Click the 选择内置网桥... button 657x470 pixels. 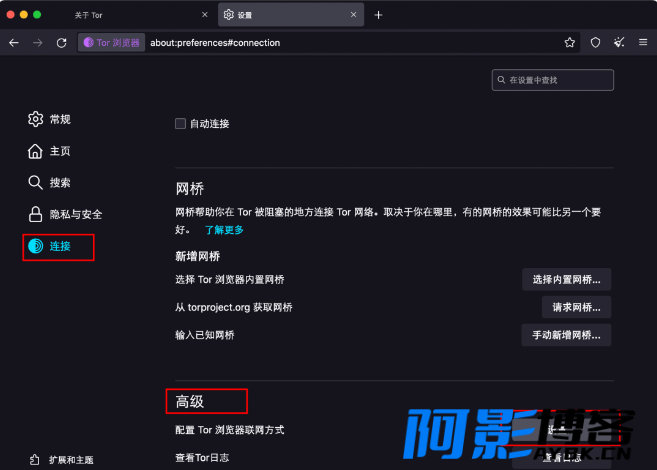point(566,279)
